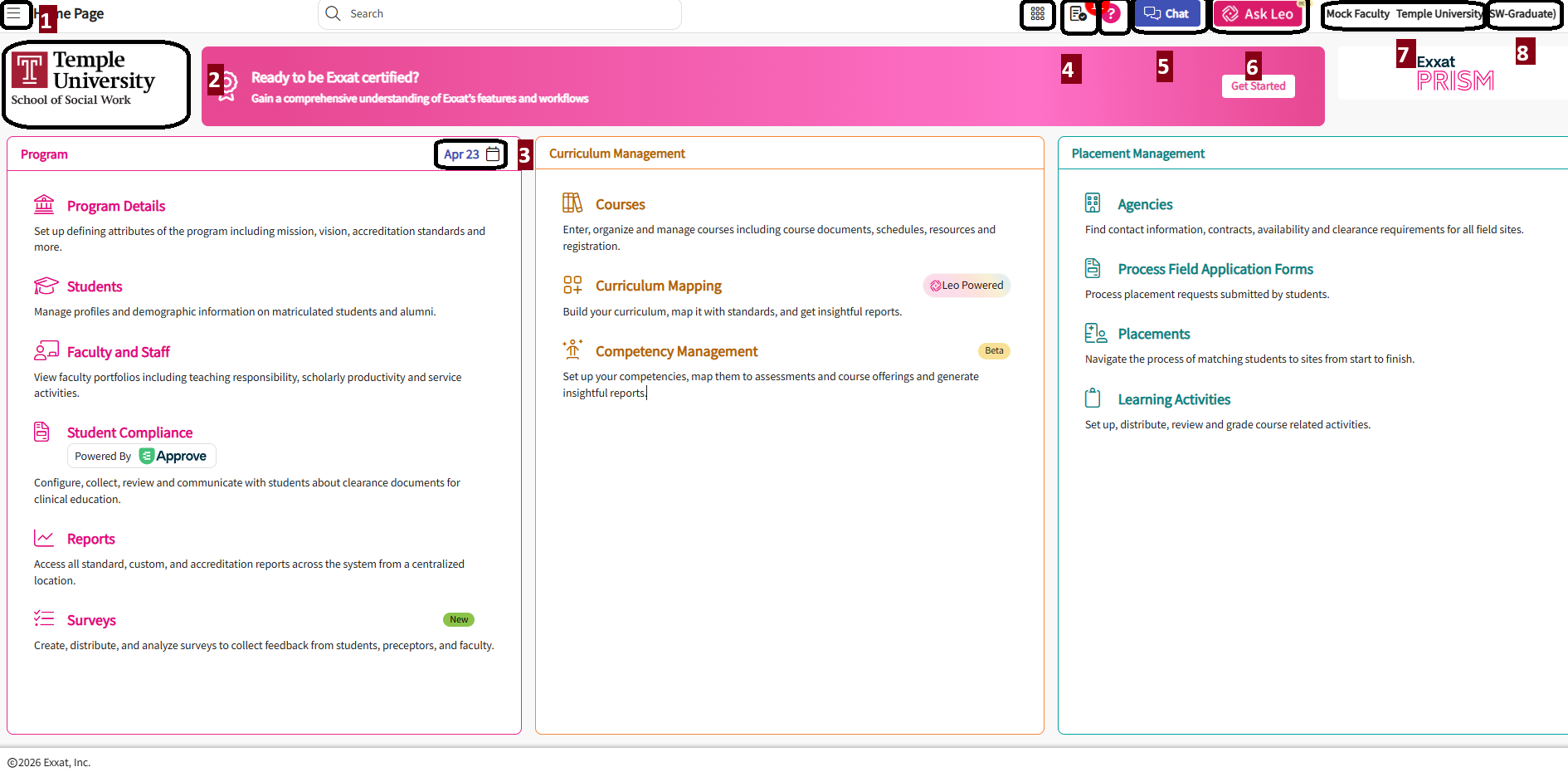
Task: Click the Agencies building icon
Action: [x=1093, y=203]
